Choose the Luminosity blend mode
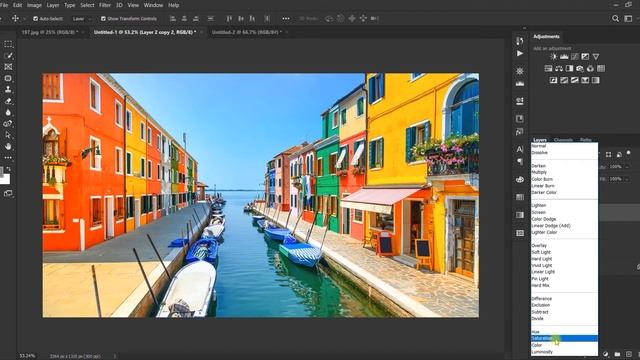Screen dimensions: 640x360 pyautogui.click(x=564, y=352)
